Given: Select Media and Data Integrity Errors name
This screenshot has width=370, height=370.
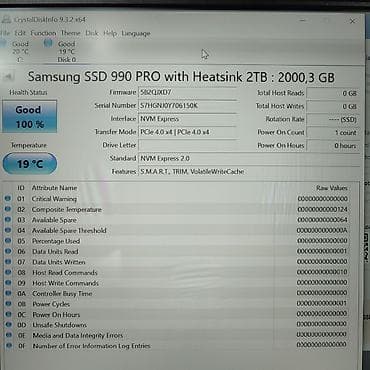Looking at the screenshot, I should click(78, 336).
